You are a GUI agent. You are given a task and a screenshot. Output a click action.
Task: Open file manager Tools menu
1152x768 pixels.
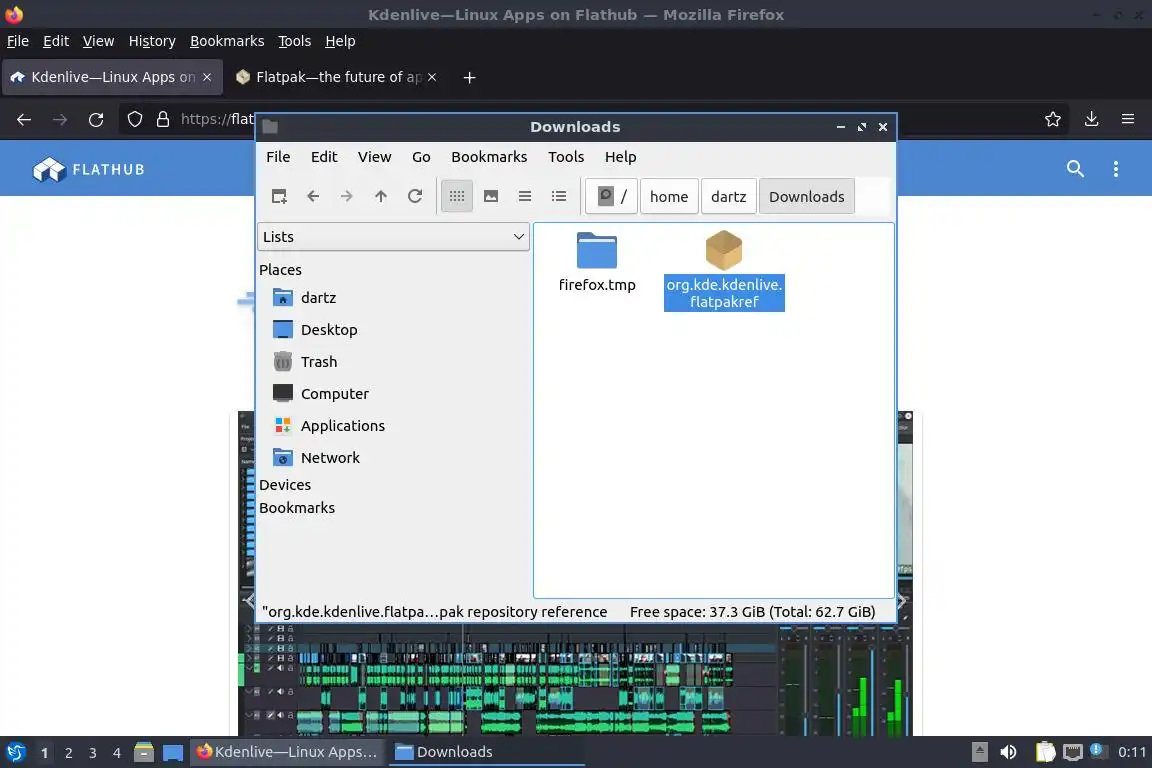click(x=566, y=157)
